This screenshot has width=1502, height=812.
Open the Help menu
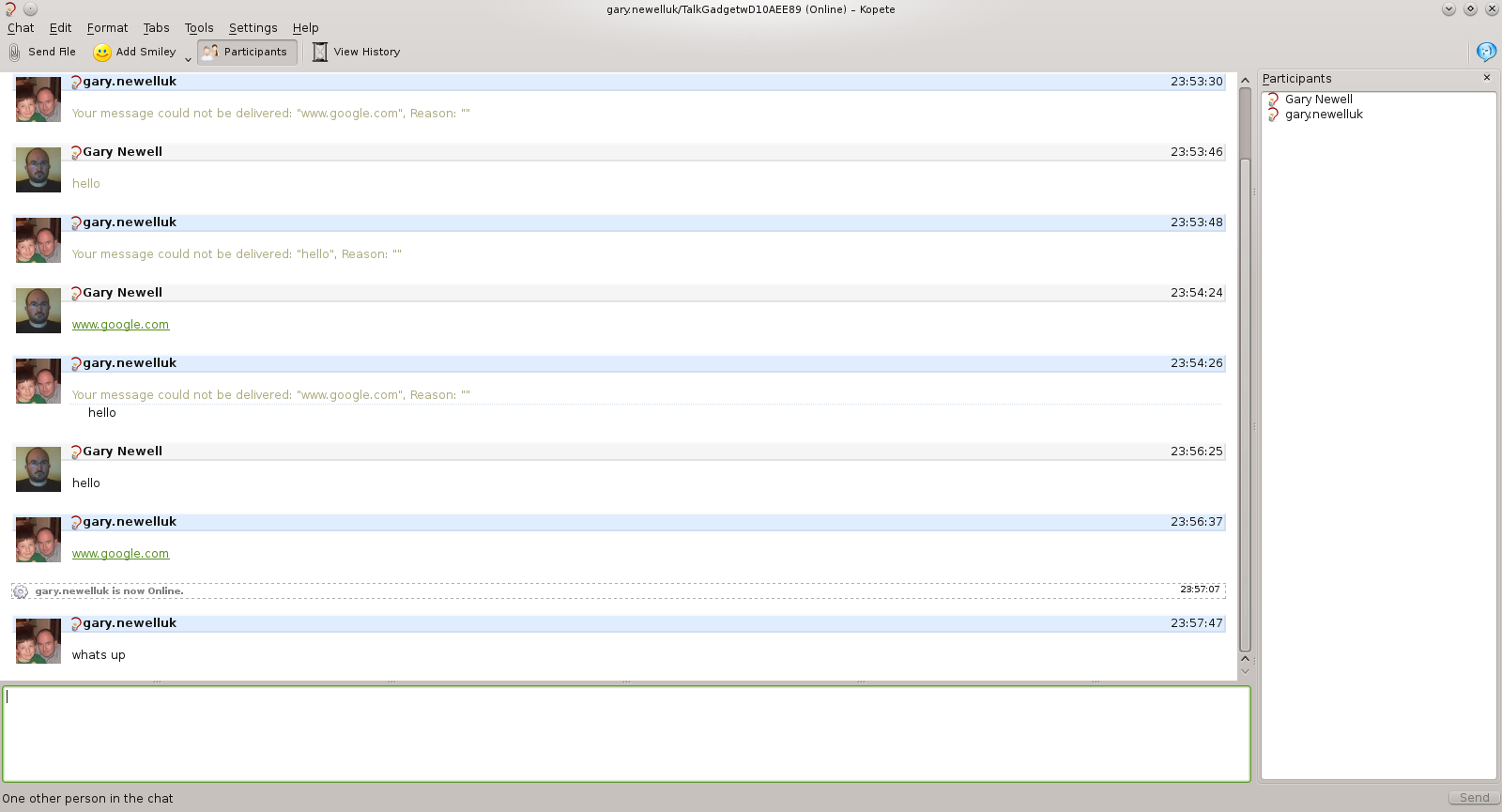[305, 28]
